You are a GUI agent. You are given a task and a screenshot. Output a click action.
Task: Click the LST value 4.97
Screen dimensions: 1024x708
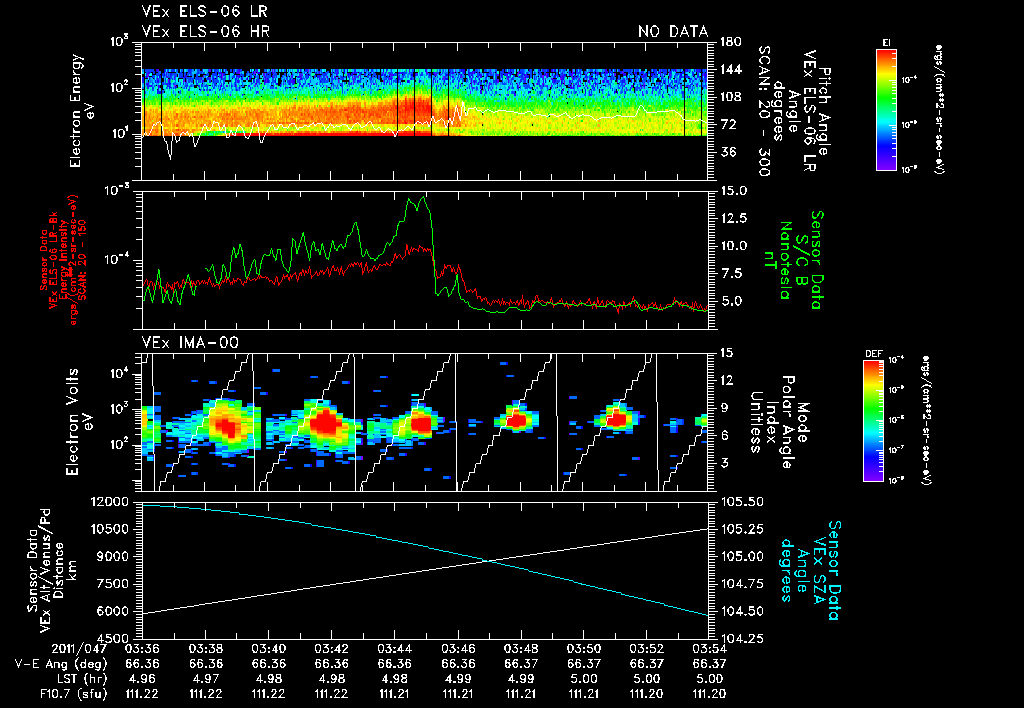tap(205, 679)
